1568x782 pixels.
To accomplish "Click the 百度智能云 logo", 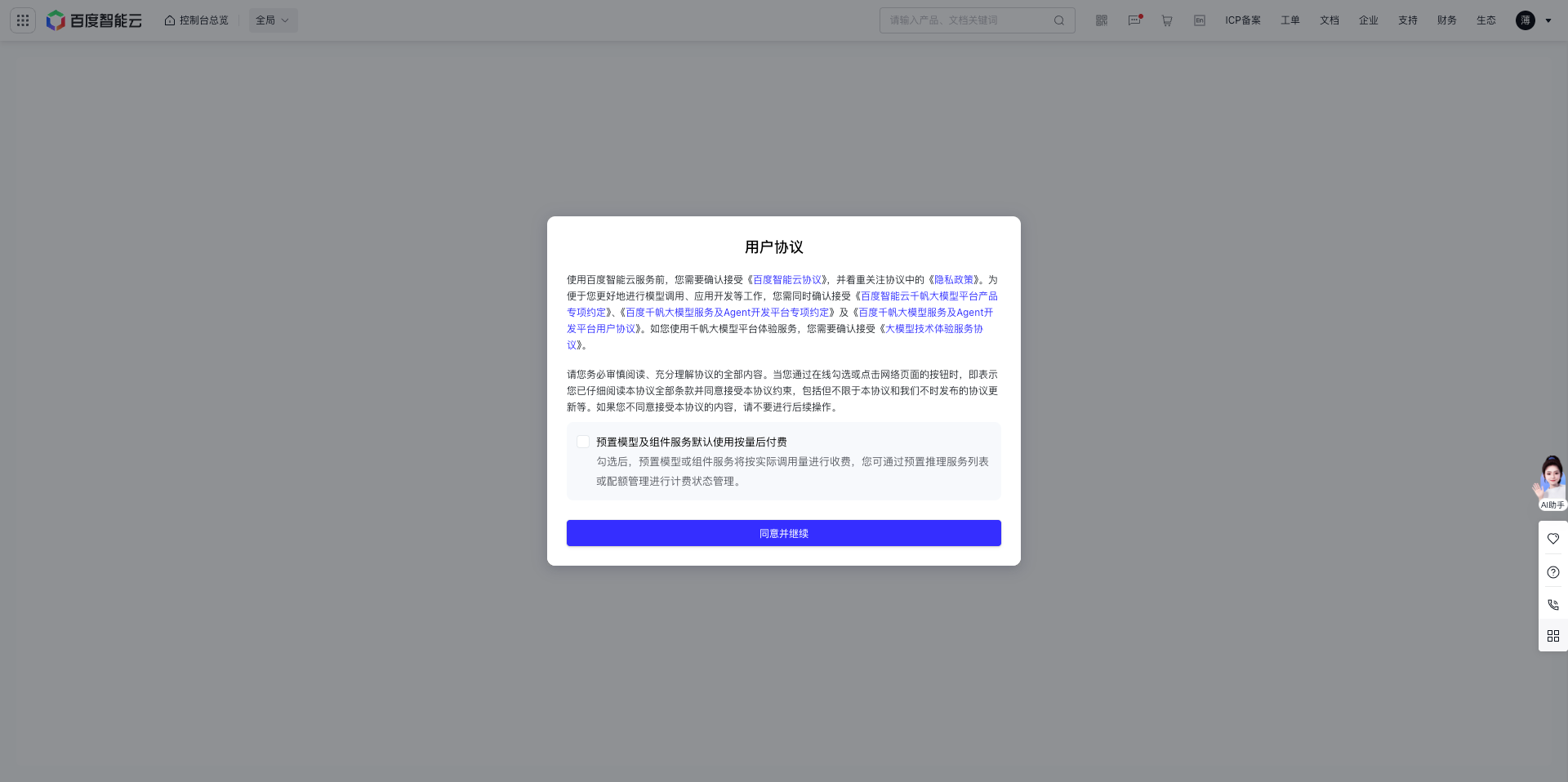I will 94,20.
